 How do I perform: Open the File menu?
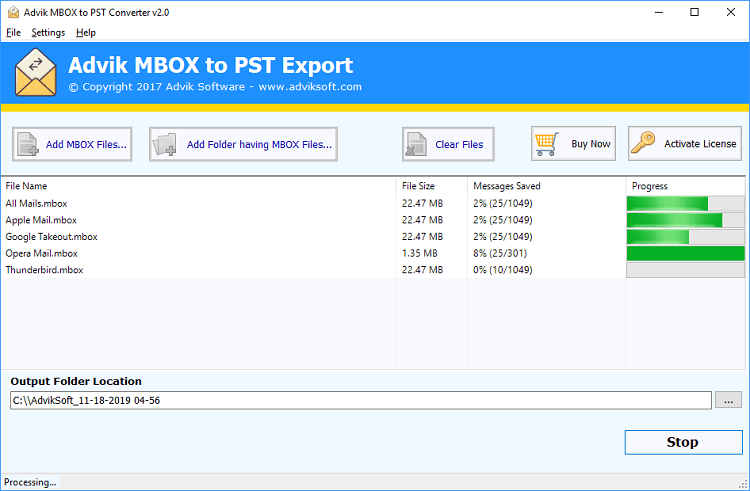[x=13, y=33]
